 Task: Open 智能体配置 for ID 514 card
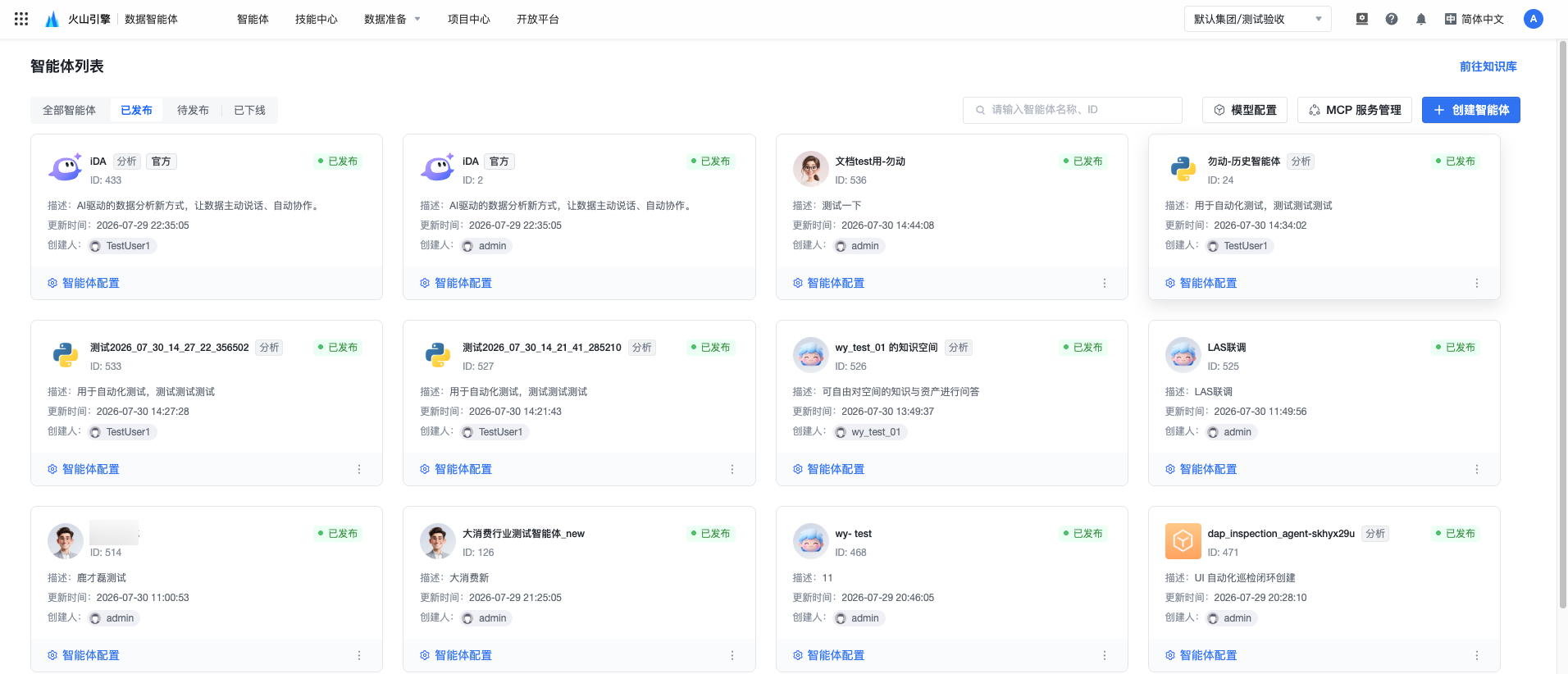coord(84,655)
